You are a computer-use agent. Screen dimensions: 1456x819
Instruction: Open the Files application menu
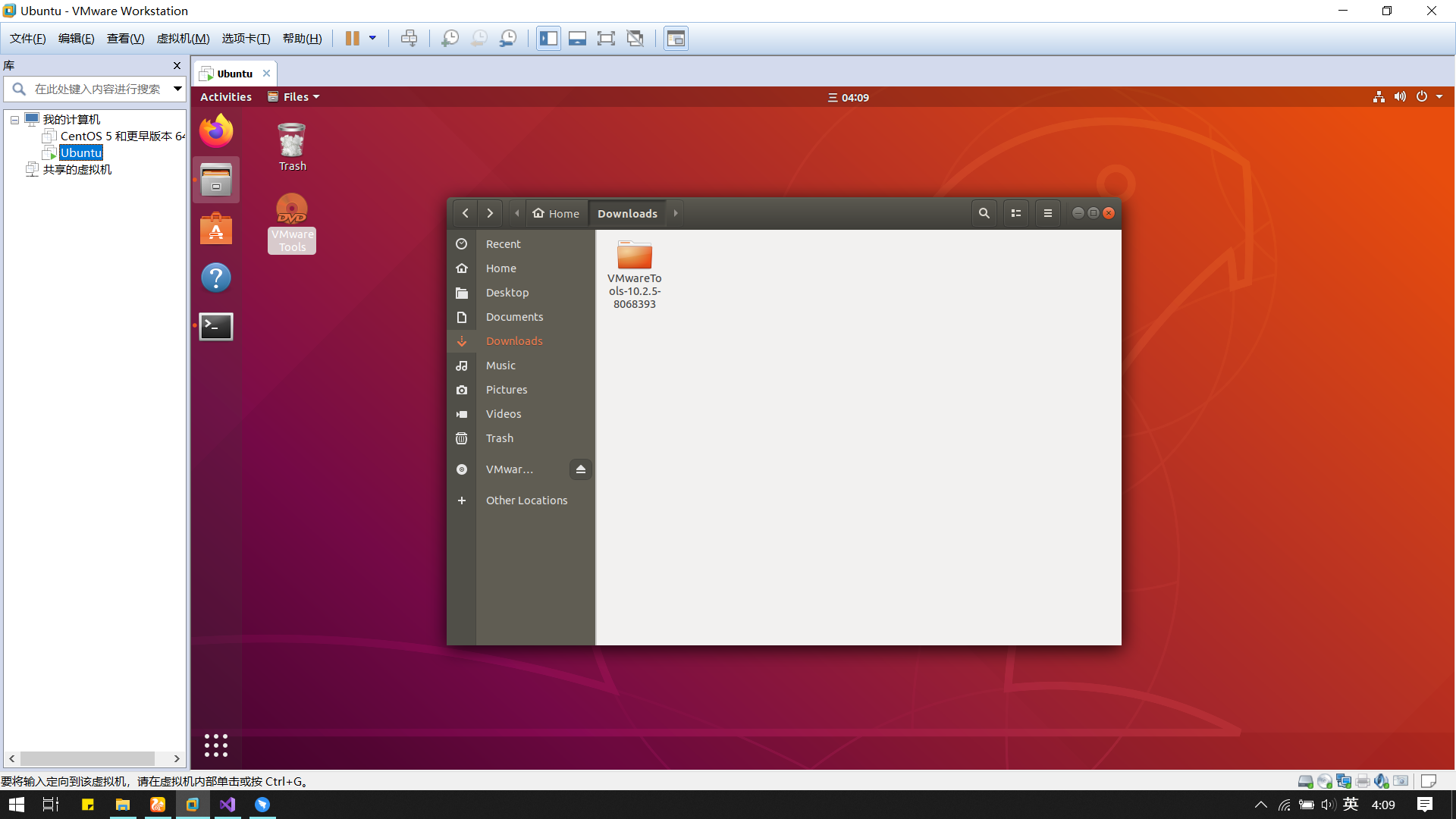pos(293,97)
